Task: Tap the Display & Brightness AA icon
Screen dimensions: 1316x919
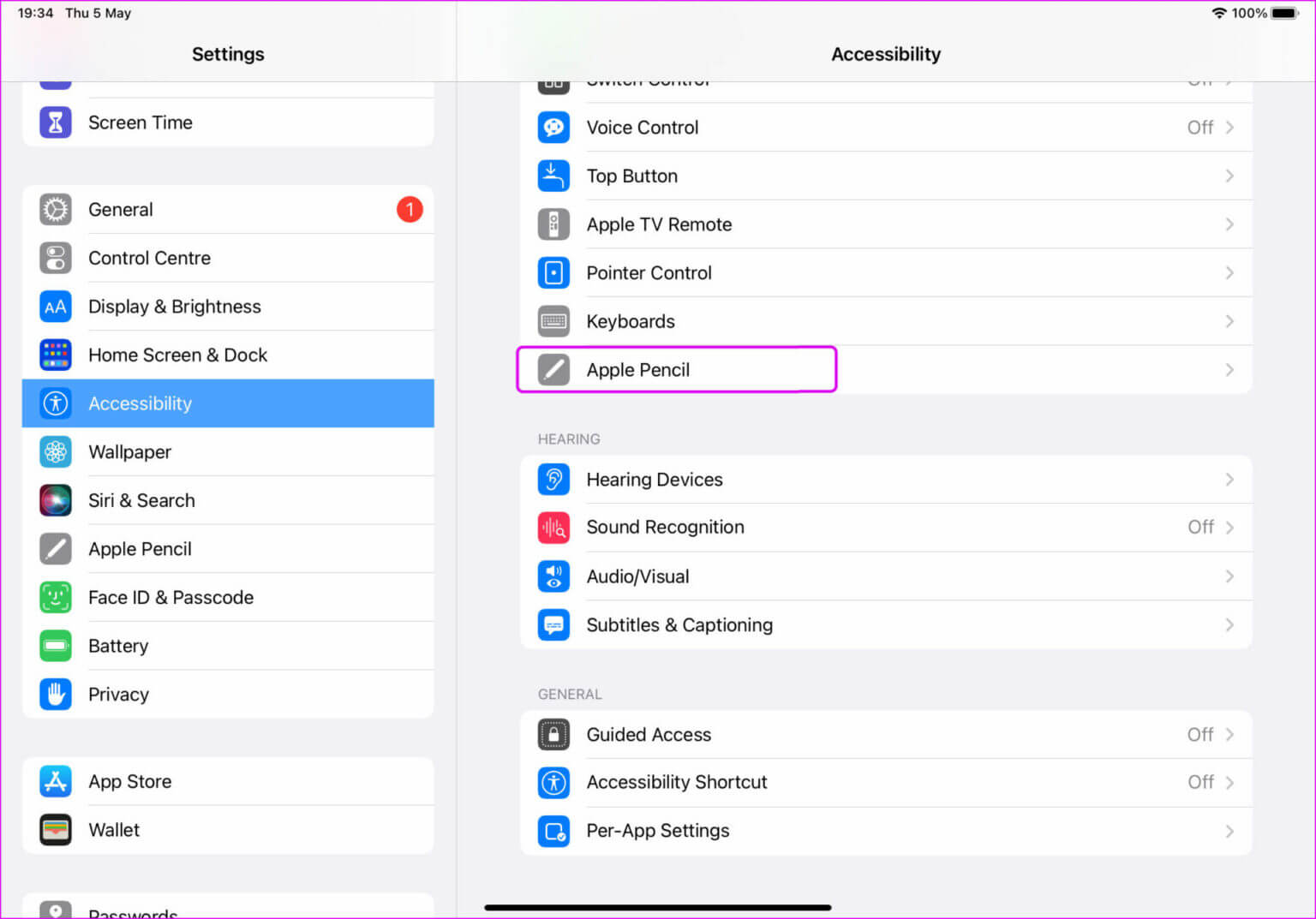Action: point(56,307)
